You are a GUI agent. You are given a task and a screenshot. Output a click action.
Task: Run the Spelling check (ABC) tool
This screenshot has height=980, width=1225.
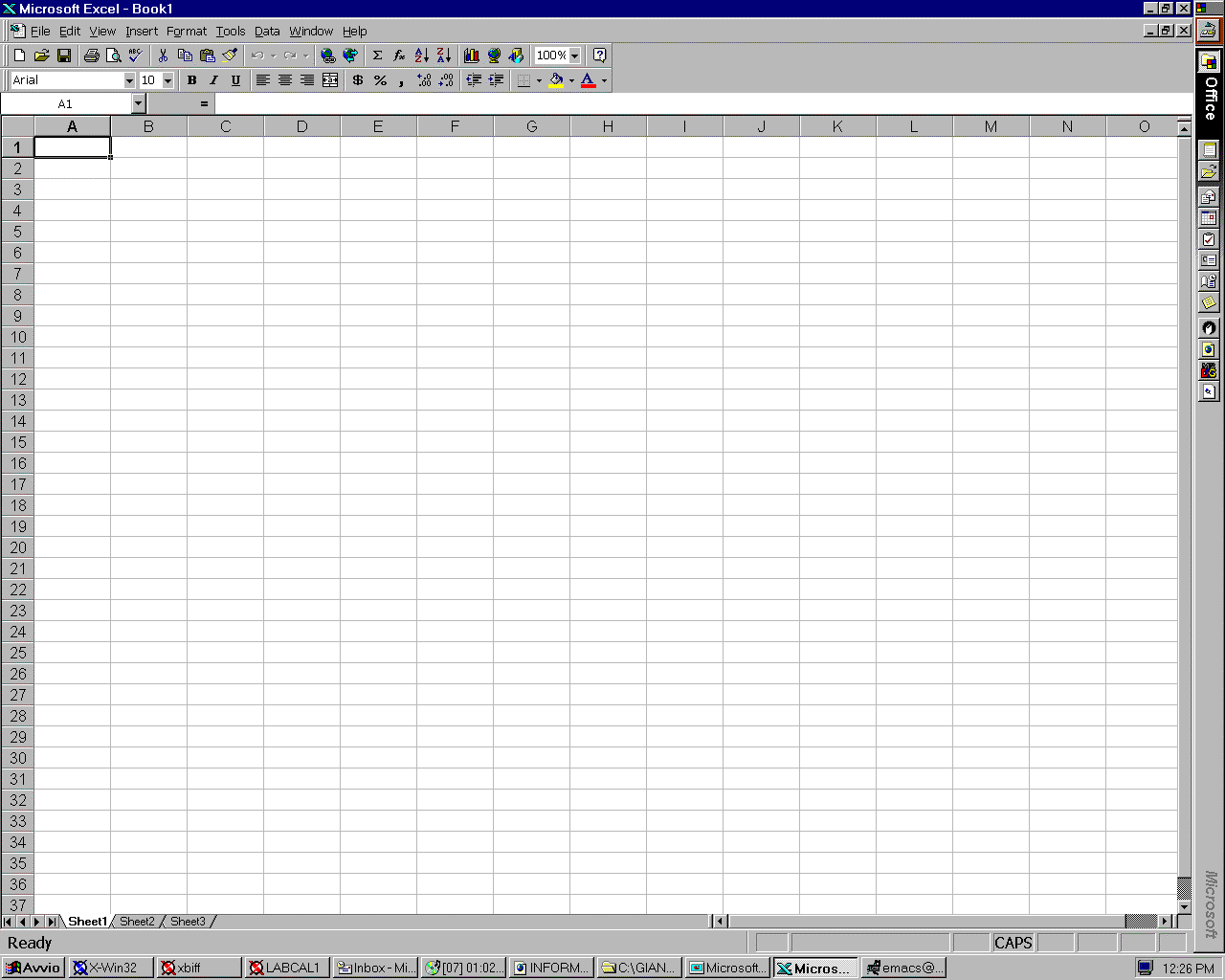click(x=135, y=56)
